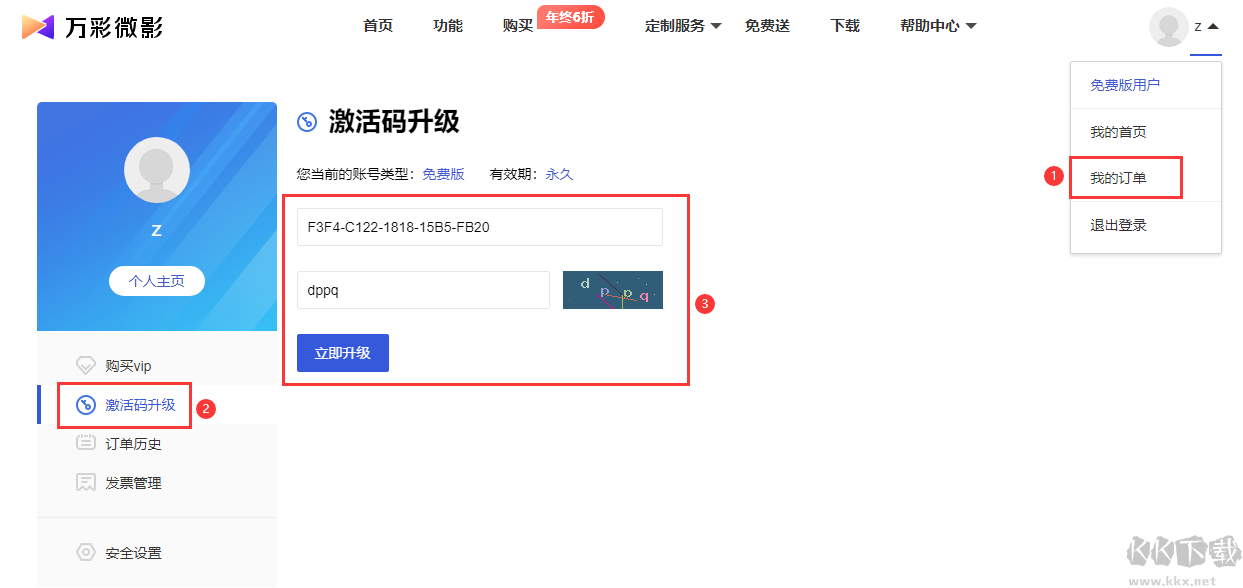1243x588 pixels.
Task: Select 功能 in the navigation bar
Action: pyautogui.click(x=447, y=26)
